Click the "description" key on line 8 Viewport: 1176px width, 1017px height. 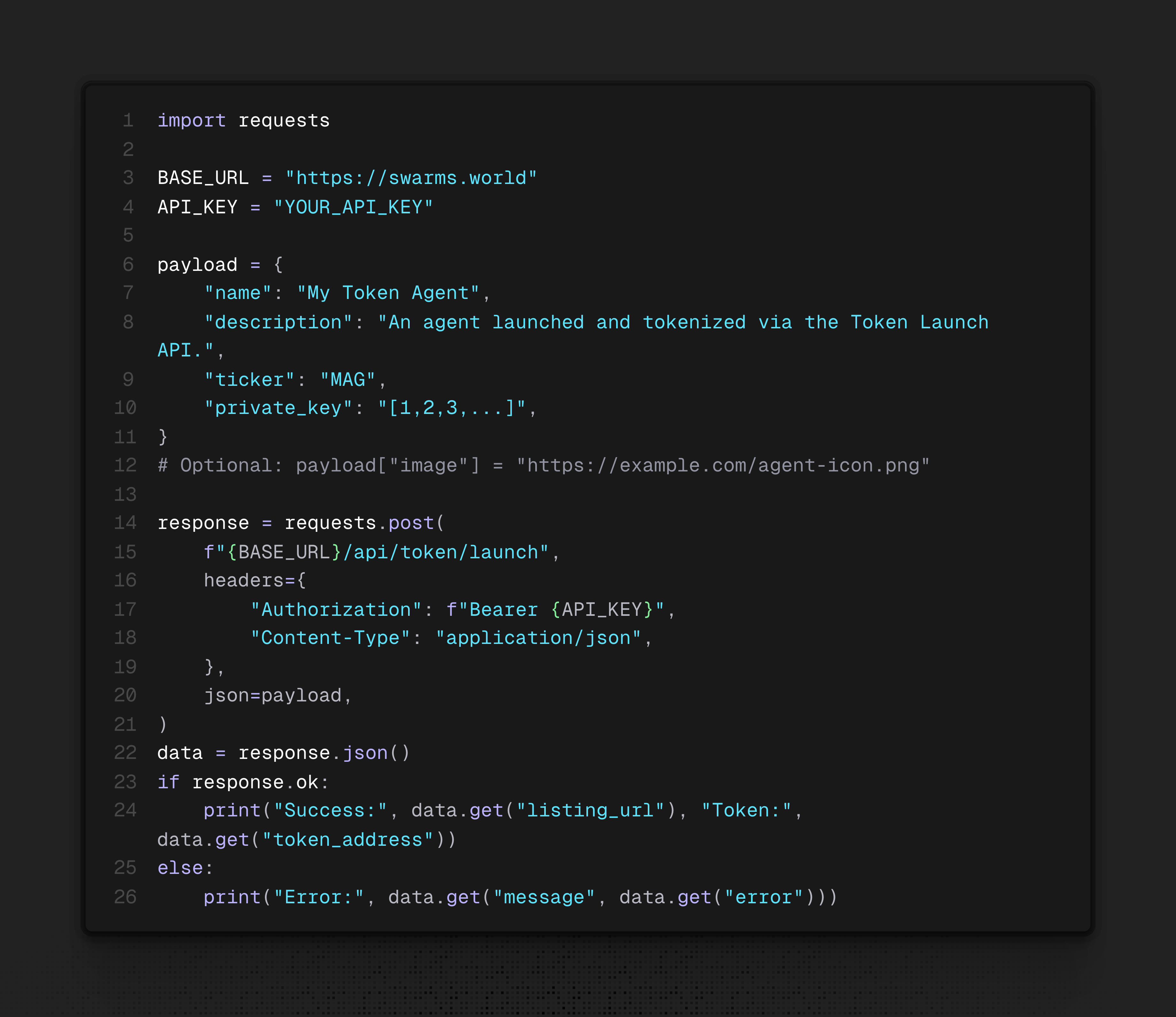tap(278, 322)
